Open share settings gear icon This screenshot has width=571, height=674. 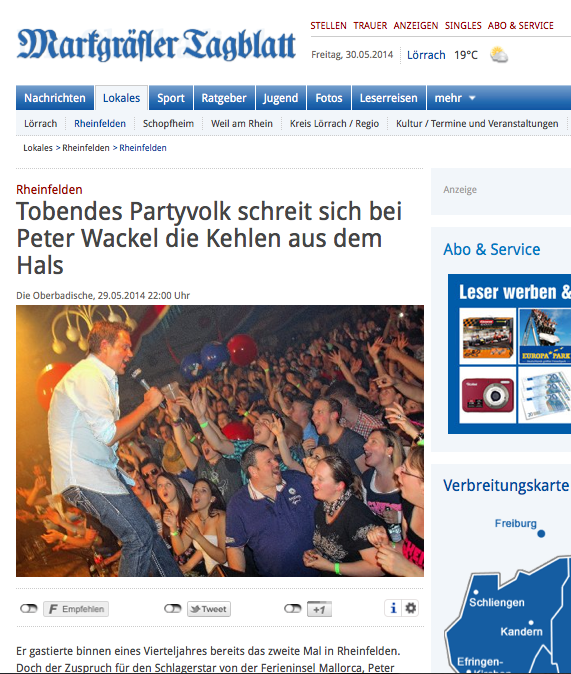coord(410,608)
